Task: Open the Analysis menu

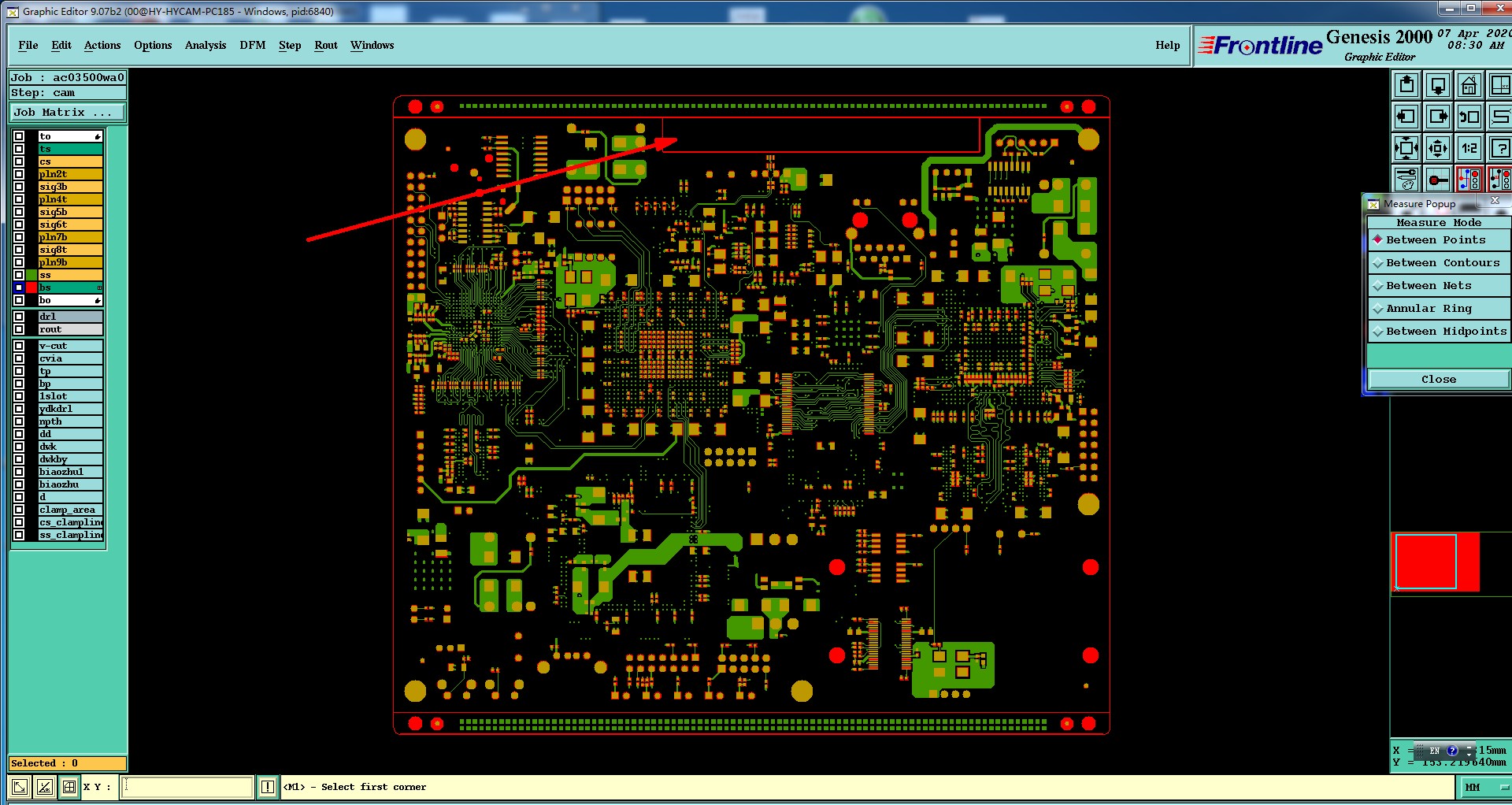Action: click(x=206, y=45)
